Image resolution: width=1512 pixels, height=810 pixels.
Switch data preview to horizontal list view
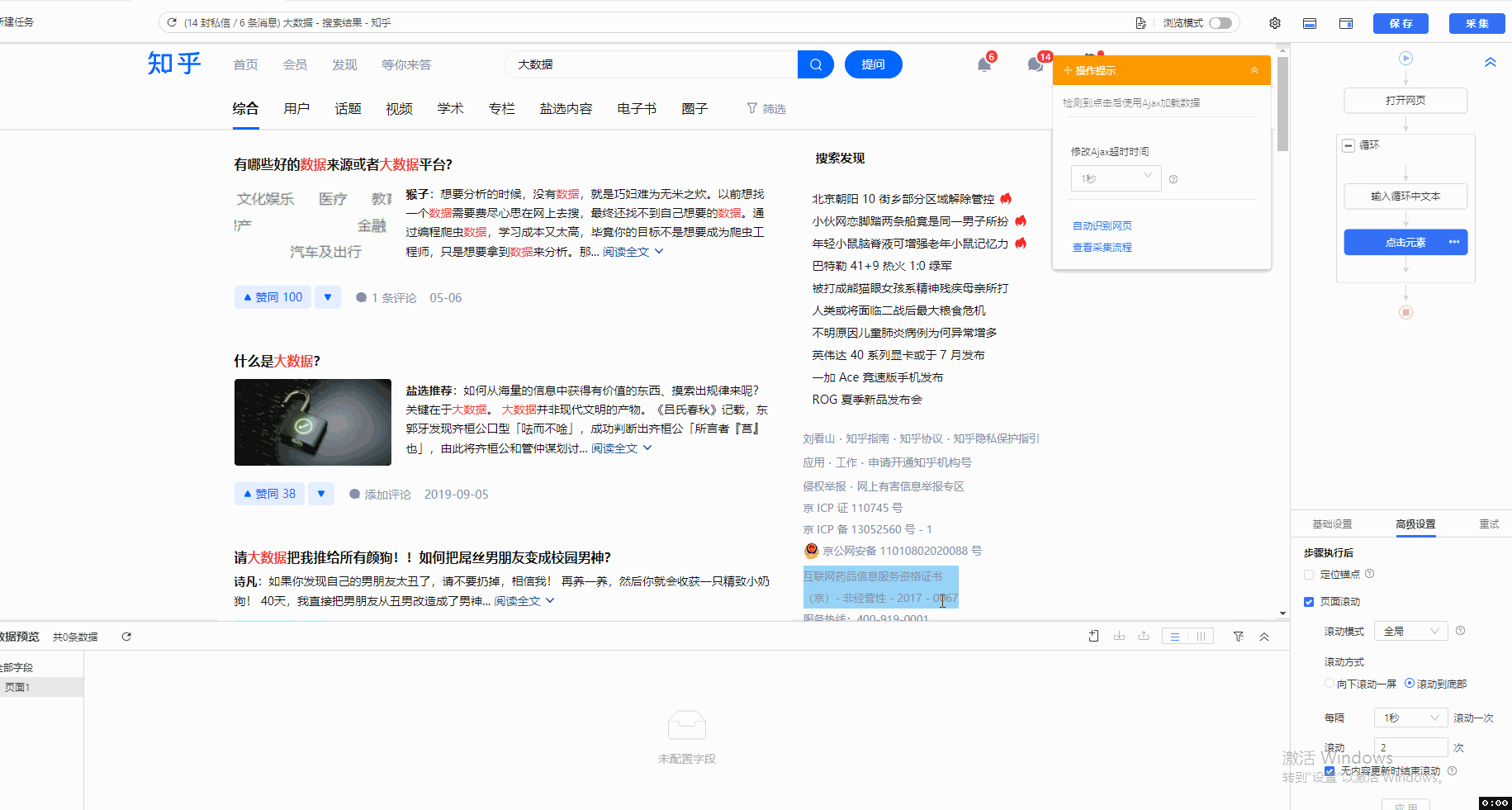[1175, 637]
